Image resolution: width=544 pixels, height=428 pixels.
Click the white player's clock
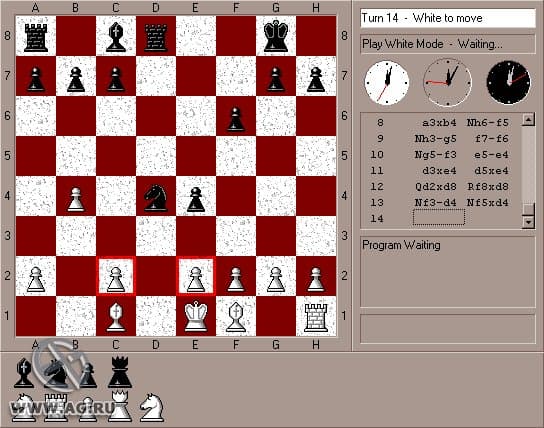tap(386, 83)
